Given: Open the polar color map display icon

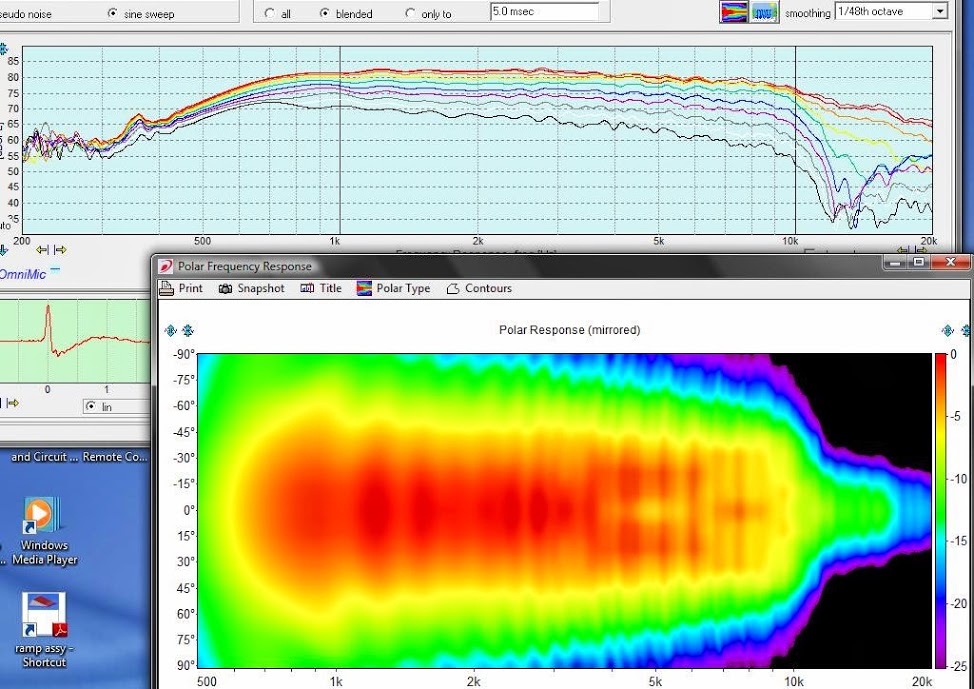Looking at the screenshot, I should coord(733,12).
